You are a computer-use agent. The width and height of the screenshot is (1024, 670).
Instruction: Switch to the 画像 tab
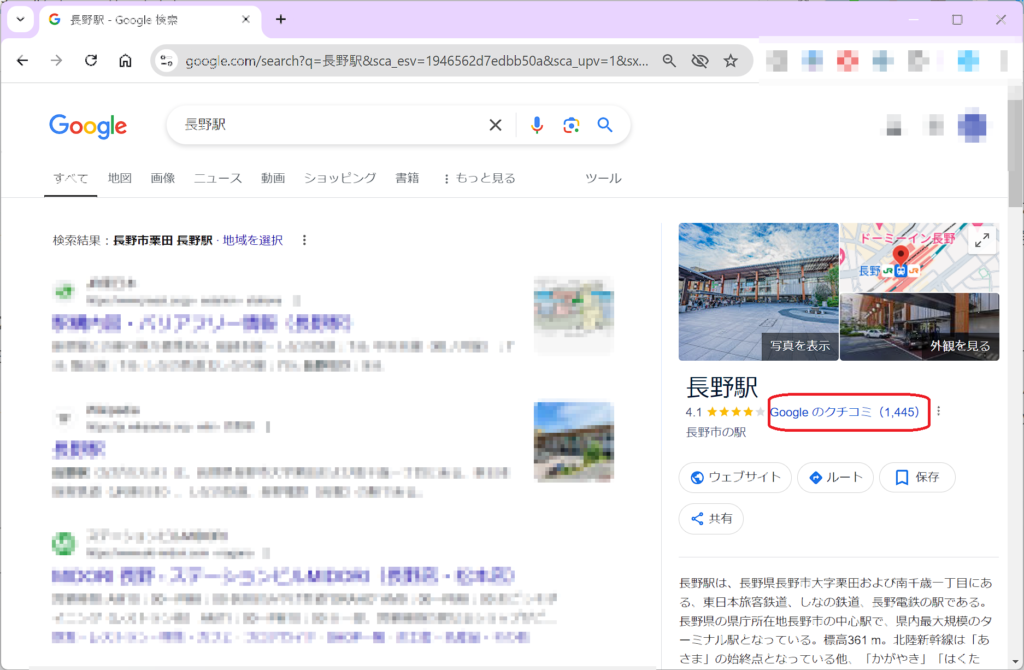[163, 178]
